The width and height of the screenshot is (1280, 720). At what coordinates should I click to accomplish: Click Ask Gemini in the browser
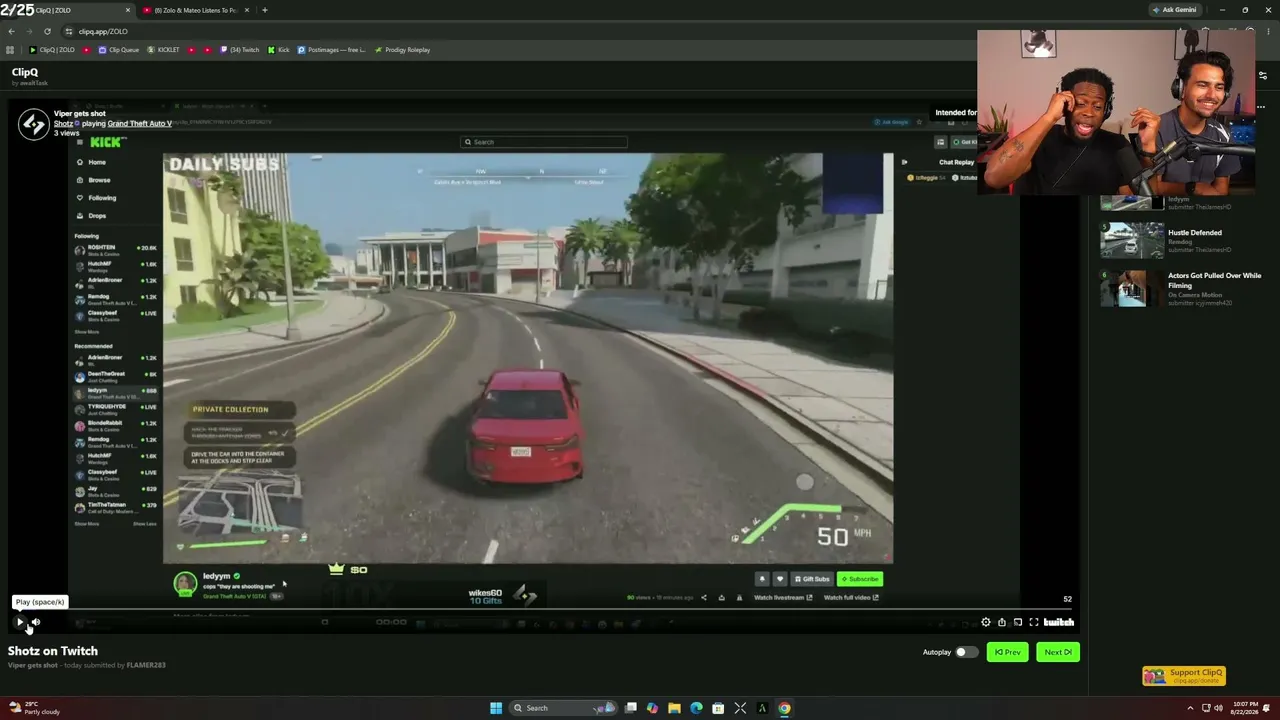tap(1175, 10)
